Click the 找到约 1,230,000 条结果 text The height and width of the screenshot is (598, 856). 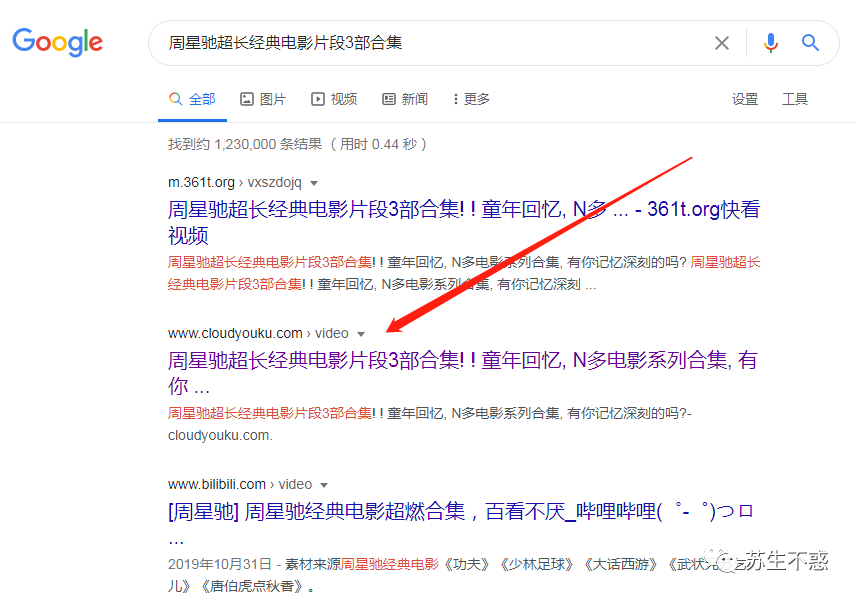[298, 144]
